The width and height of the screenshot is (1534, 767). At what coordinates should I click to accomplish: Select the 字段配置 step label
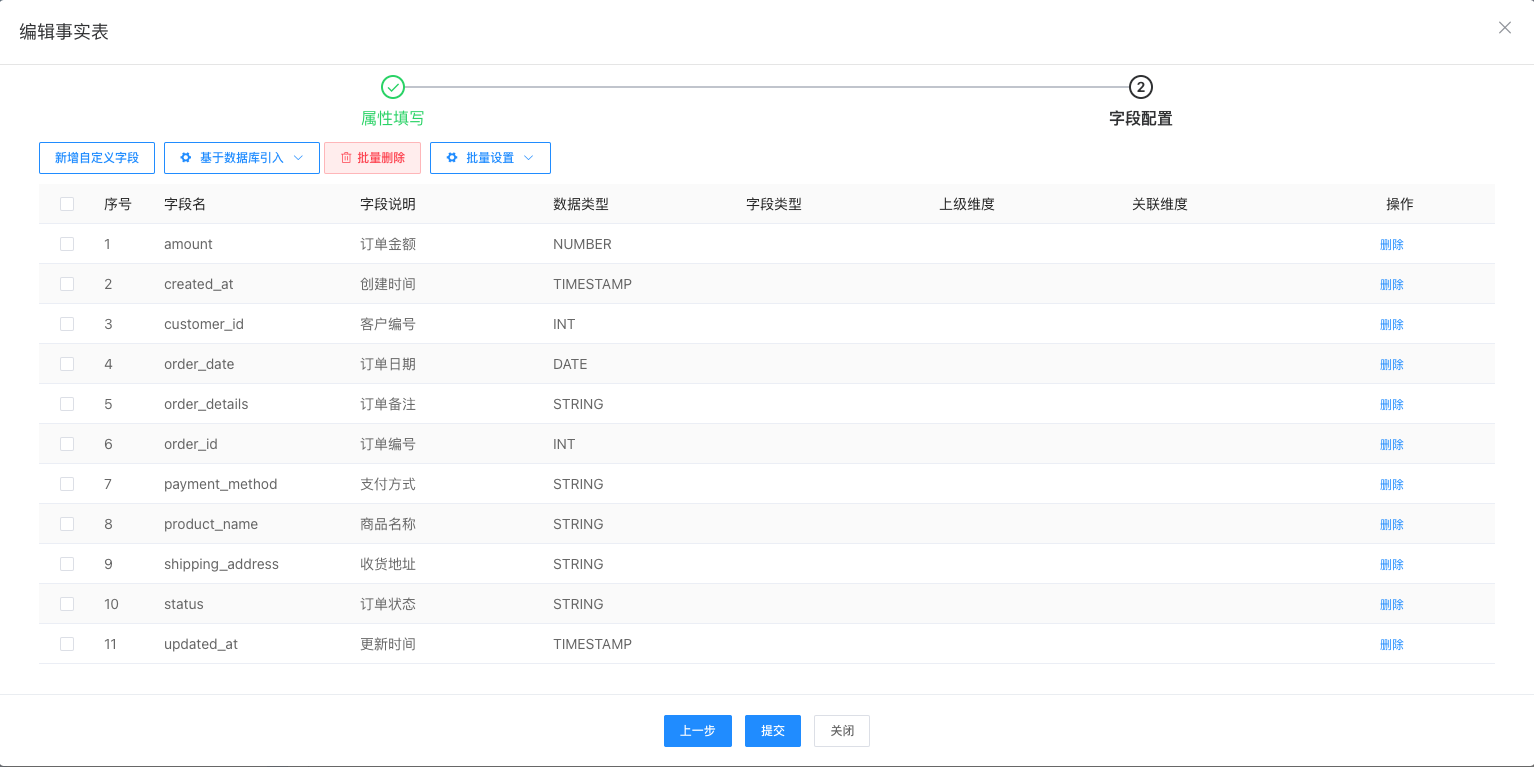1140,118
